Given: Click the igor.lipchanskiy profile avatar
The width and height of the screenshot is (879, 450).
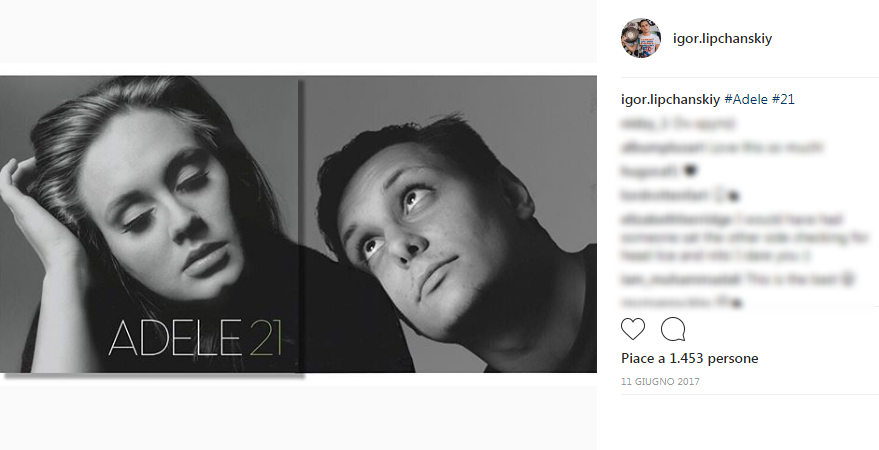Looking at the screenshot, I should click(641, 39).
